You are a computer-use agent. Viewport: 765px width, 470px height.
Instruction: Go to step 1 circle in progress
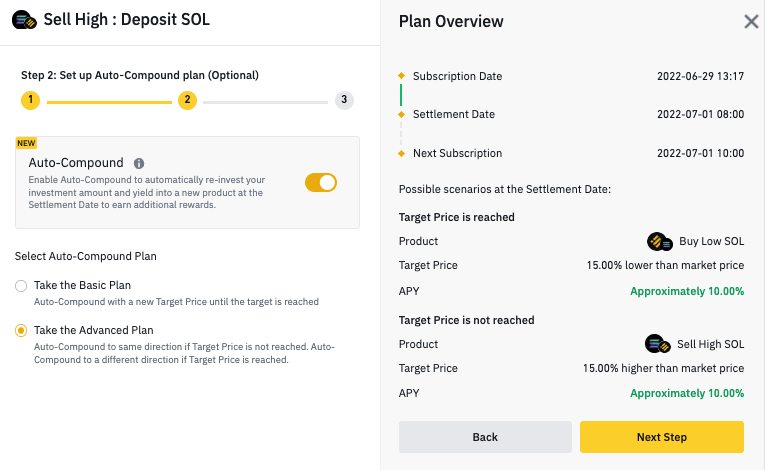click(30, 100)
